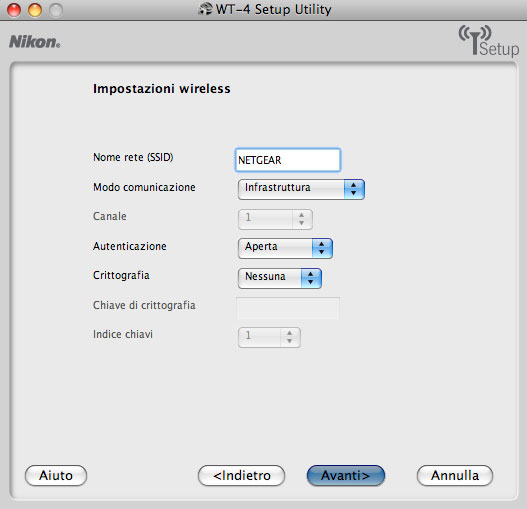Decrease Indice chiavi with the down arrow
This screenshot has width=527, height=509.
(x=289, y=341)
